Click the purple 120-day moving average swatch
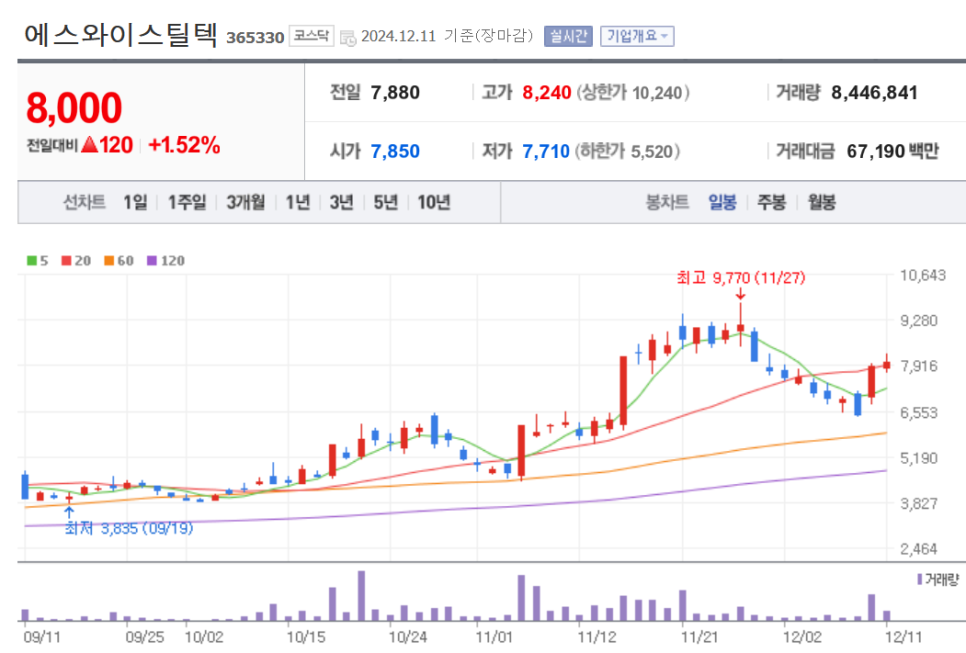Image resolution: width=966 pixels, height=653 pixels. (x=152, y=261)
